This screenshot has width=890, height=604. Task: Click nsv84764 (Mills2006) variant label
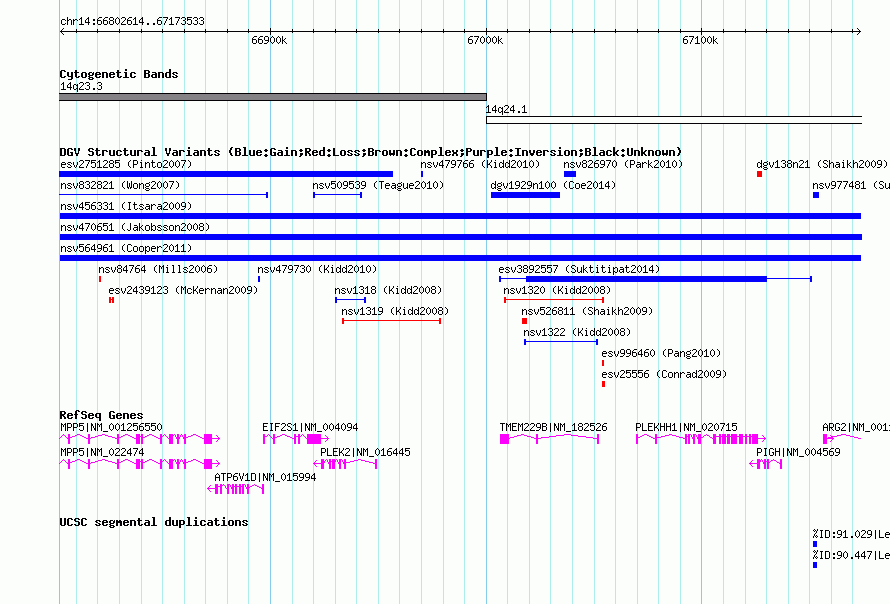point(158,269)
